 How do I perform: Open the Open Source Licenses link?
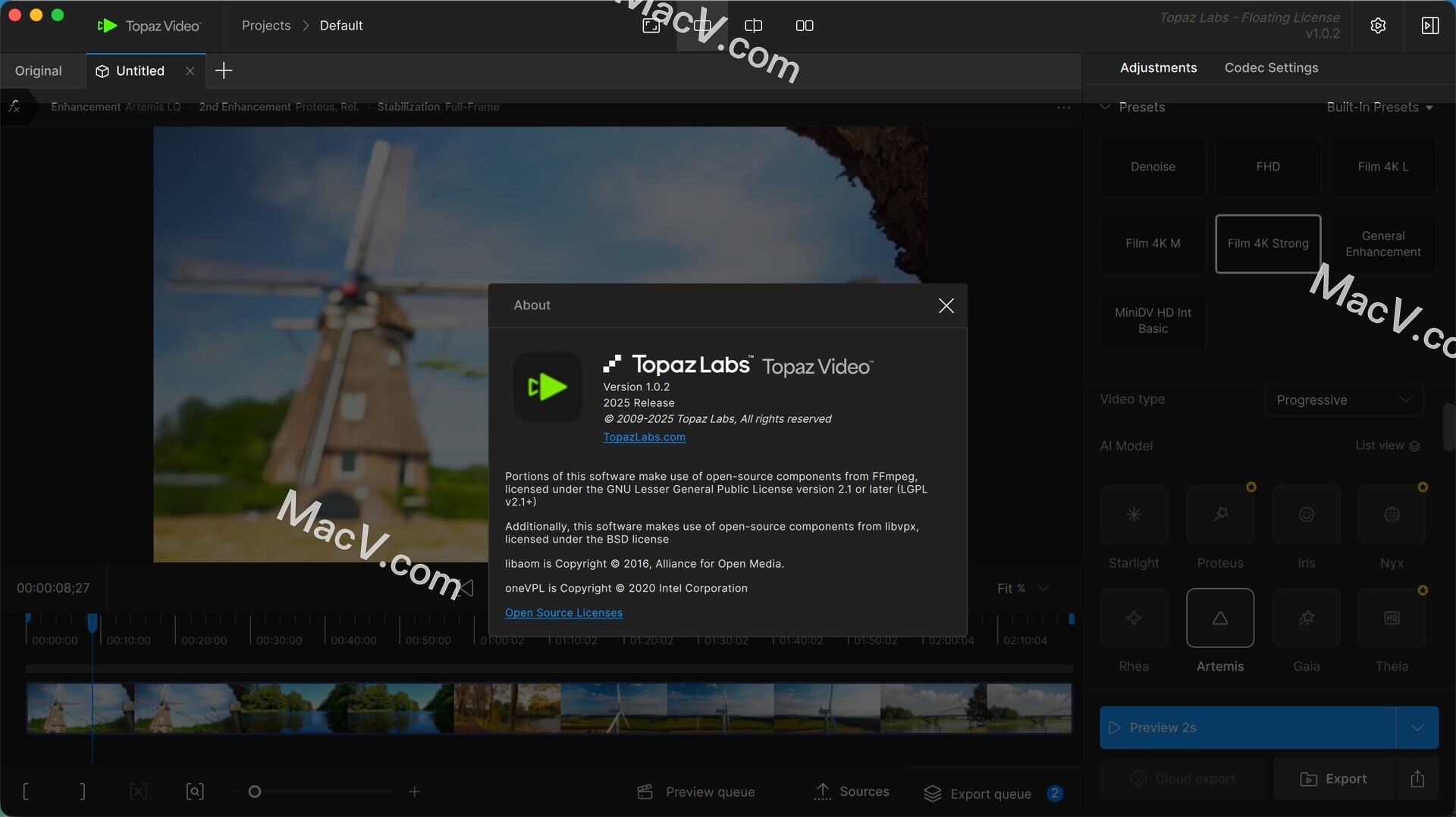pyautogui.click(x=563, y=612)
